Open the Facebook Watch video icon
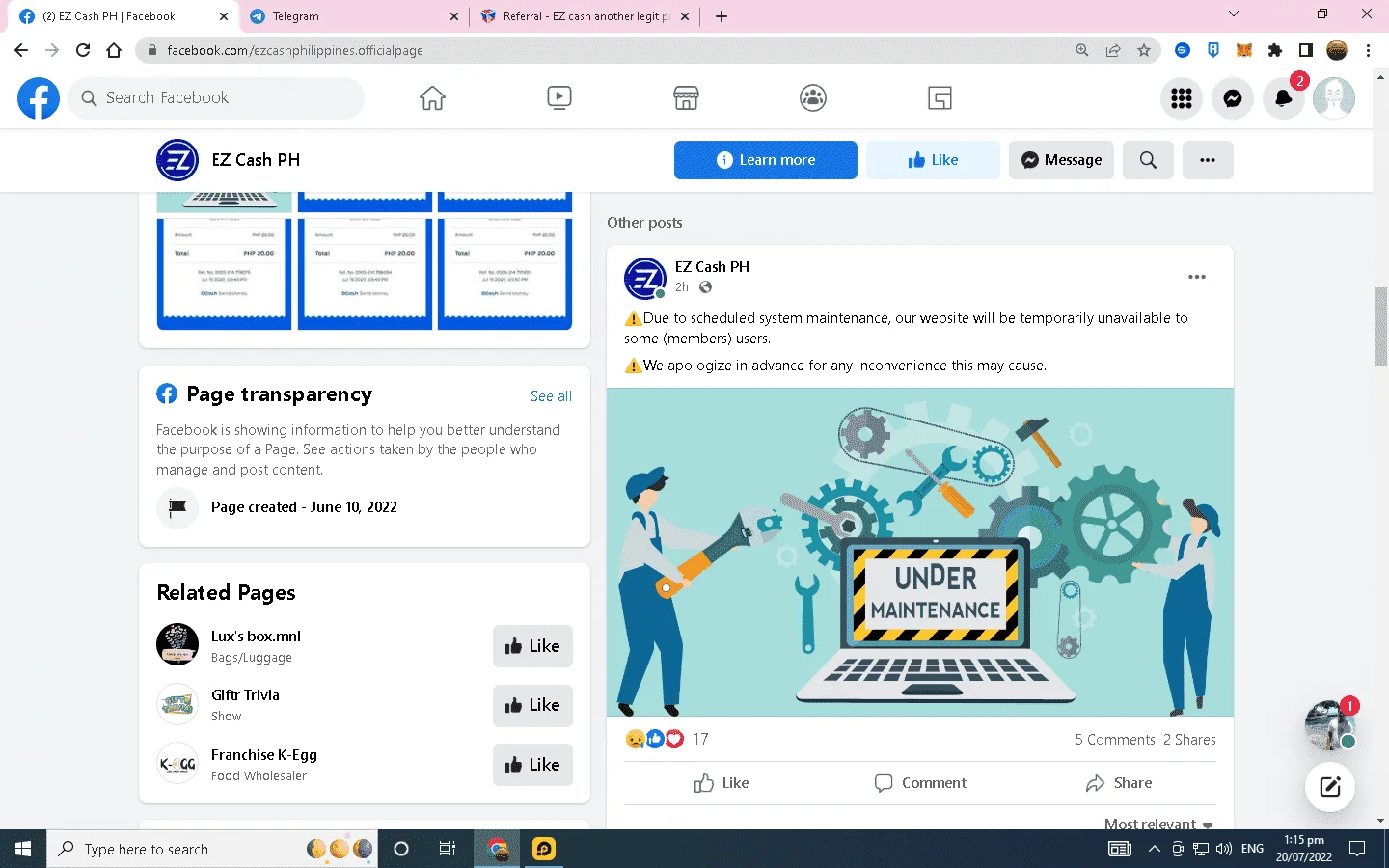1389x868 pixels. tap(559, 98)
